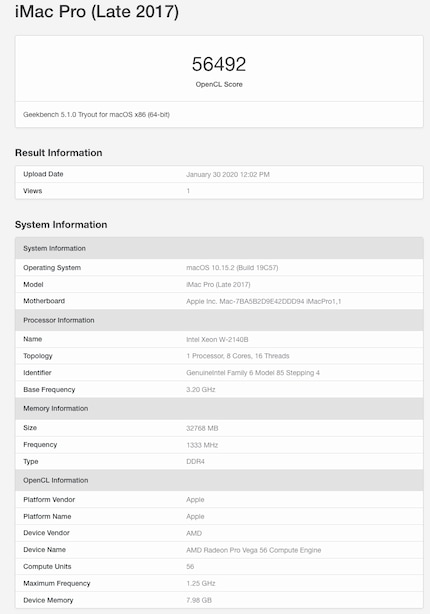The width and height of the screenshot is (430, 614).
Task: Click the large System Information heading
Action: click(x=61, y=225)
